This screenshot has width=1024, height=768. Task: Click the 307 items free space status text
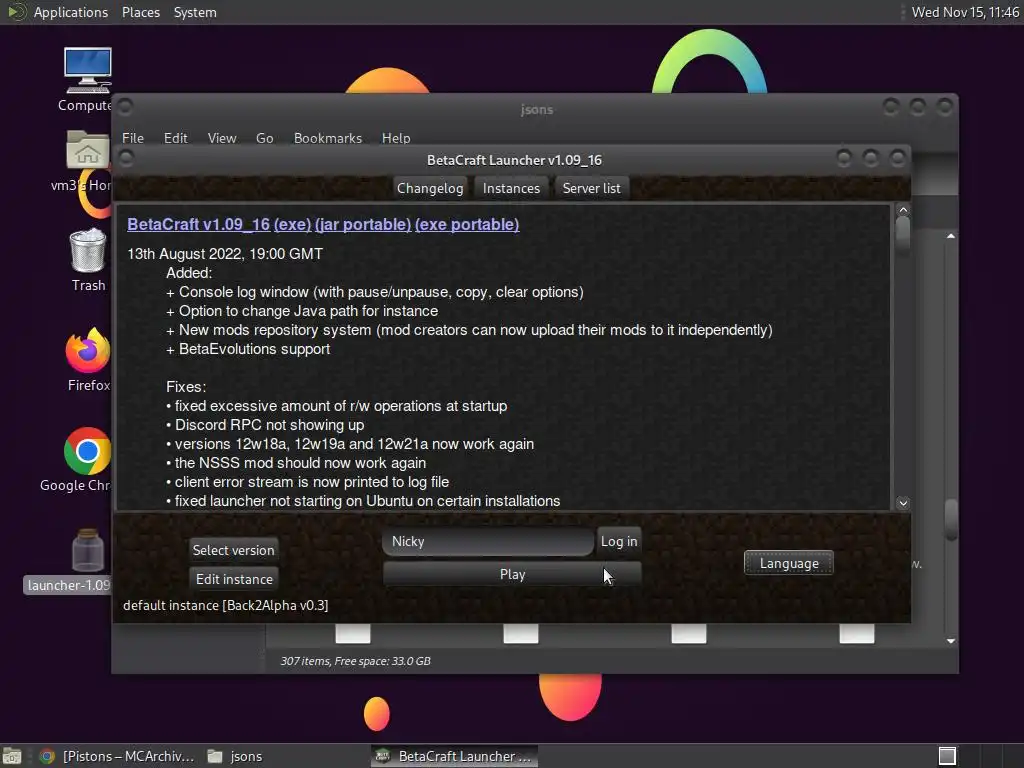(x=355, y=661)
